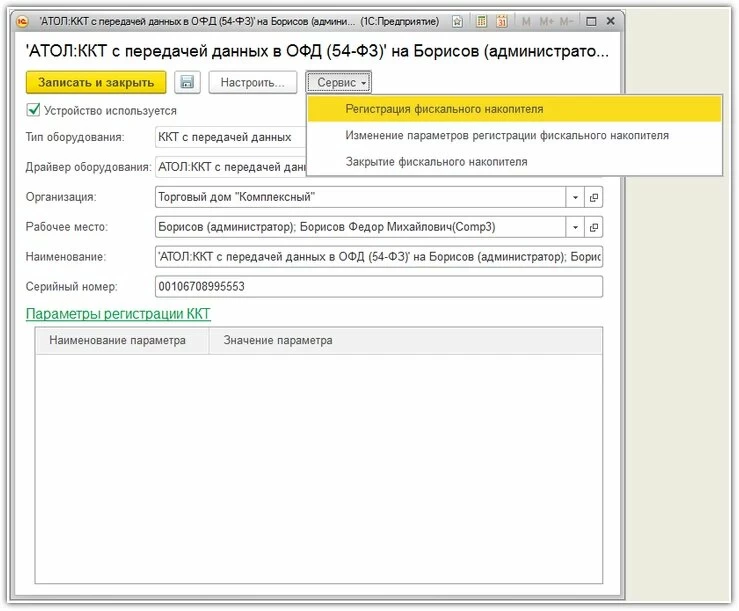Select Регистрация фискального накопителя menu item
This screenshot has width=739, height=611.
click(444, 109)
